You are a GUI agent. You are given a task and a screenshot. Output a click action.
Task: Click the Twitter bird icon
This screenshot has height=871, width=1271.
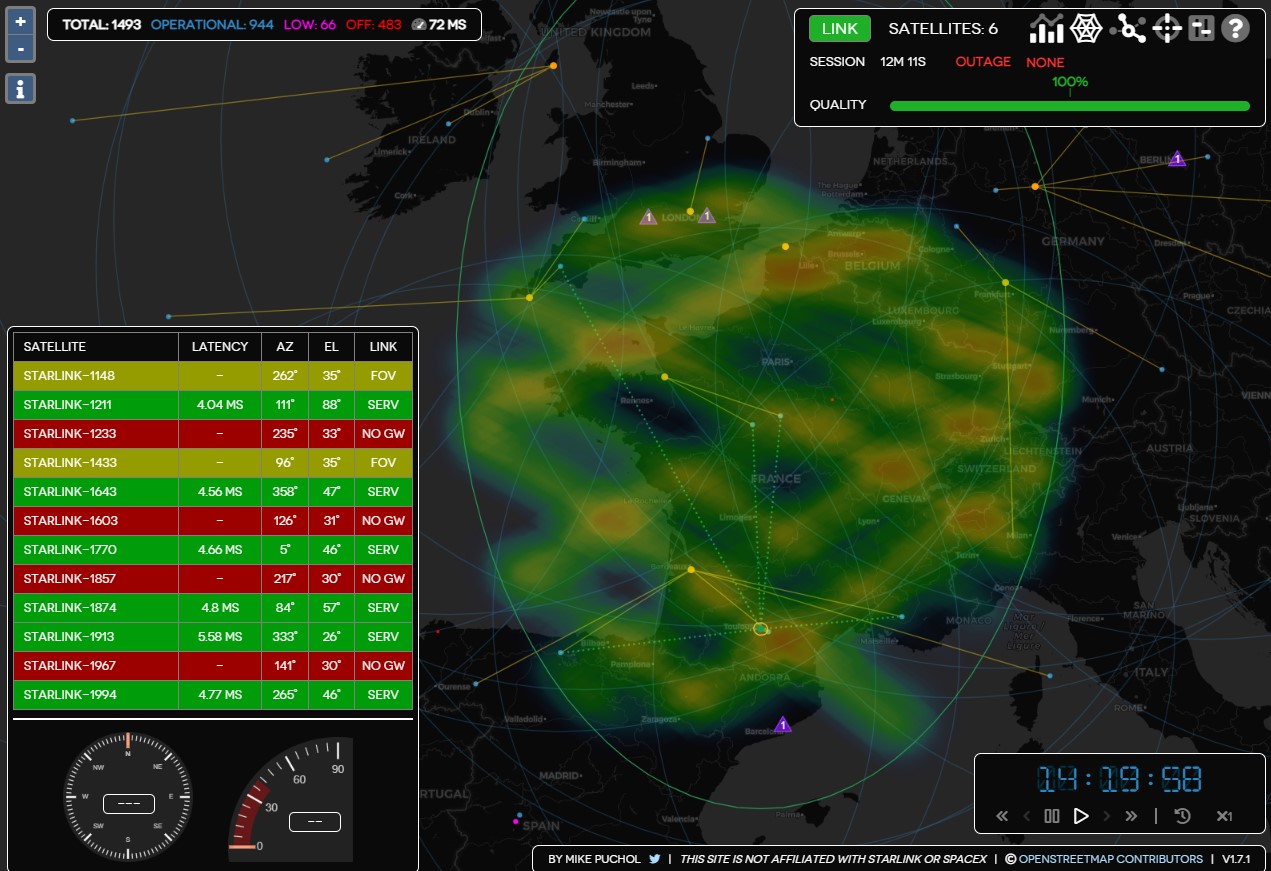pos(655,859)
